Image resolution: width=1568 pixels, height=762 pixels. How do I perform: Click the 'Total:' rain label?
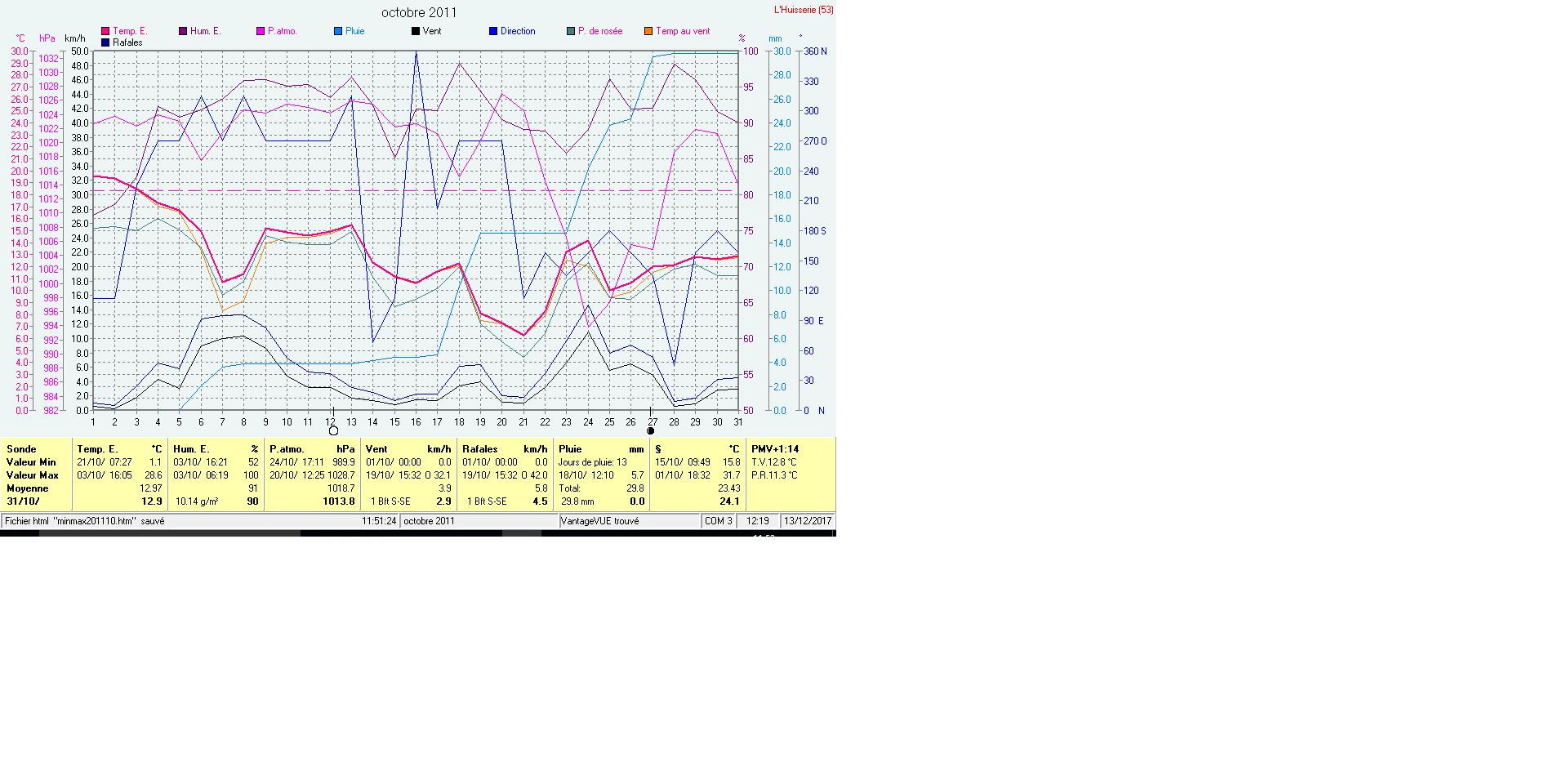pos(569,488)
